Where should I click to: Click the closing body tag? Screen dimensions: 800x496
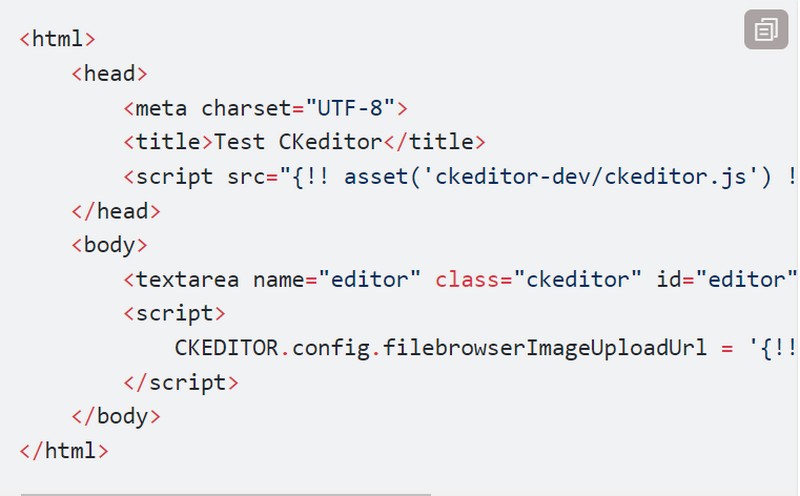click(116, 417)
